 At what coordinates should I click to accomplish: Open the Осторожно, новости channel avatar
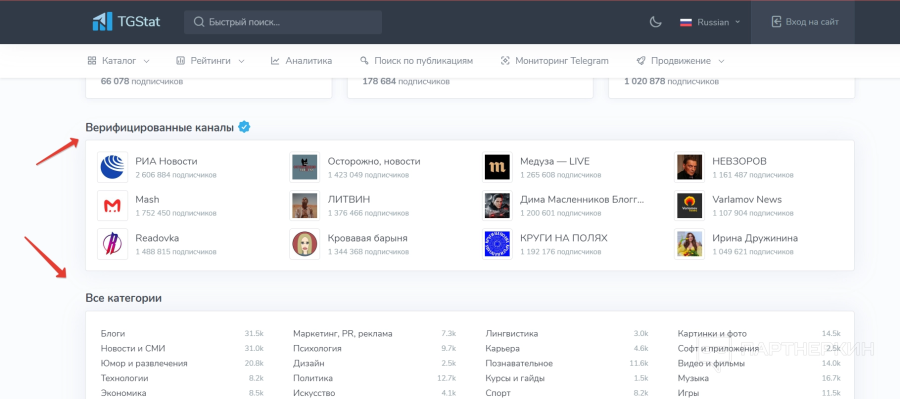[304, 167]
